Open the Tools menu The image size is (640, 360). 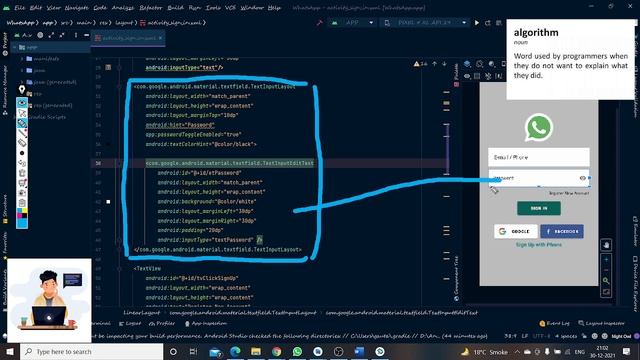tap(213, 8)
